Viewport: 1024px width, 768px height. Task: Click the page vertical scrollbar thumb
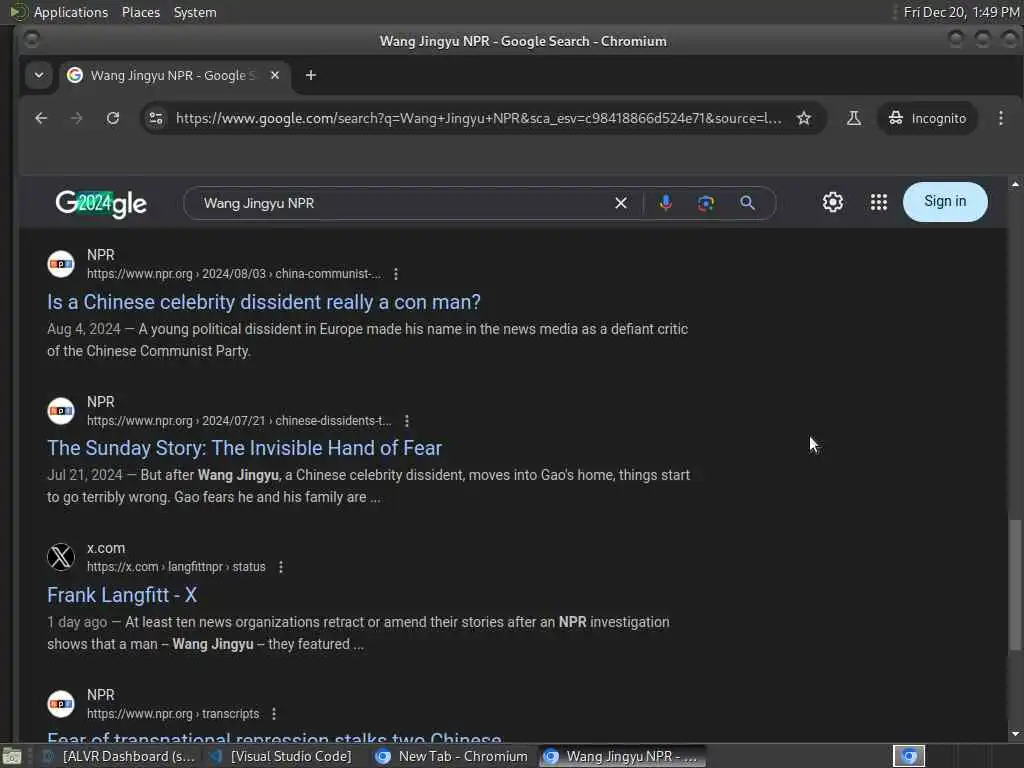click(x=1015, y=584)
